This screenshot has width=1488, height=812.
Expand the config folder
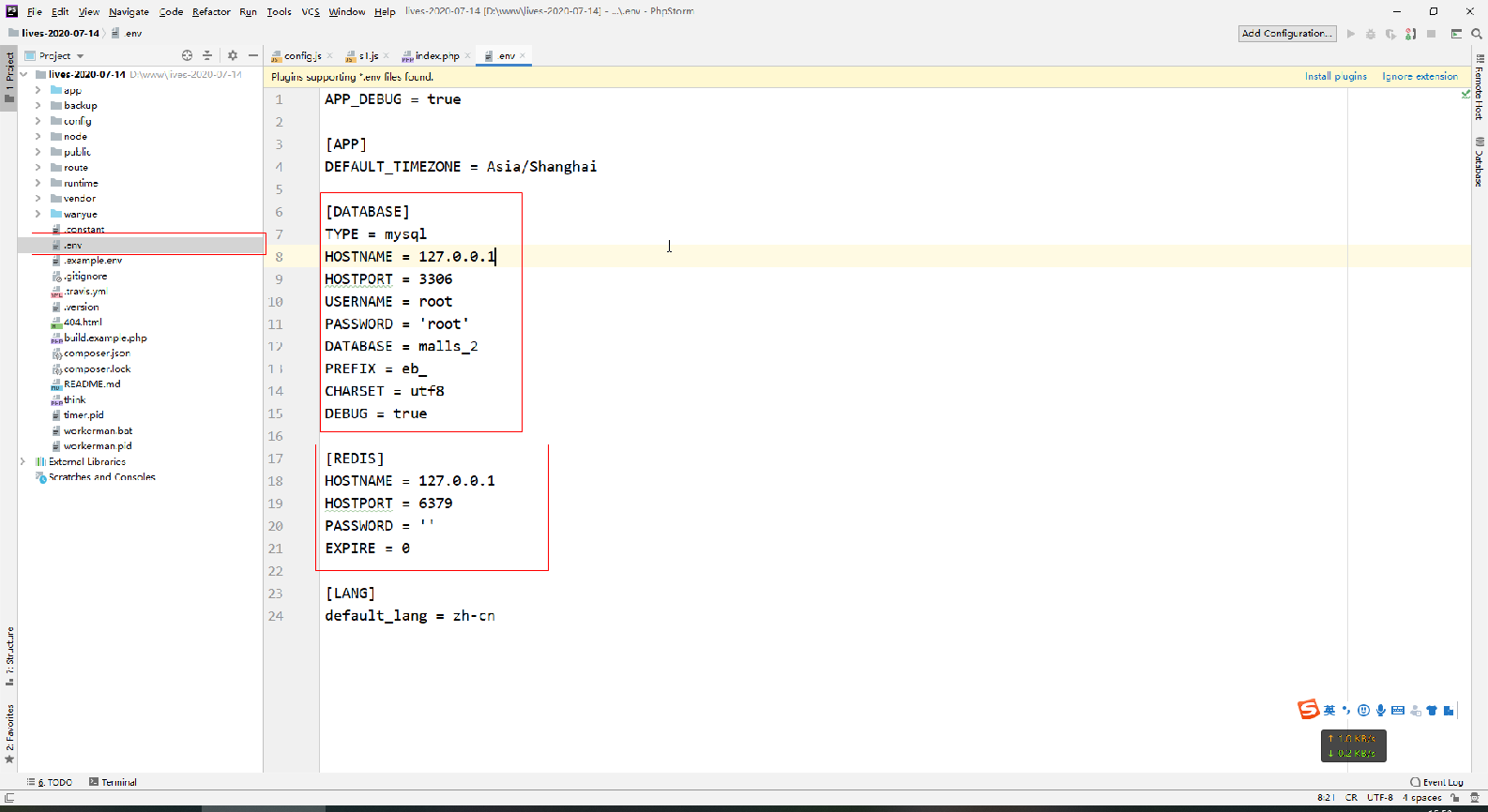[x=38, y=121]
